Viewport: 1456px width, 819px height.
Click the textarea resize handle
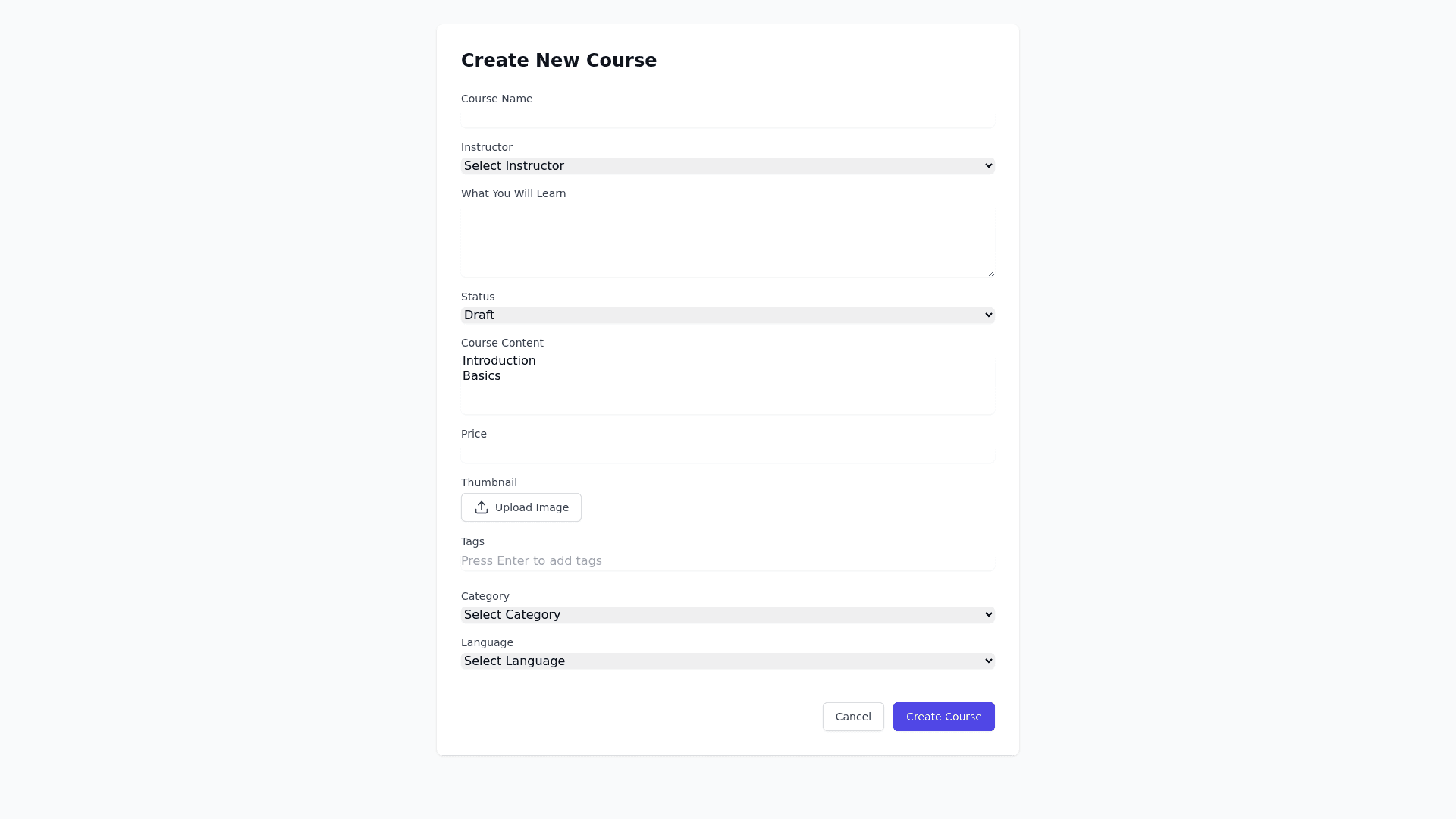(x=990, y=271)
